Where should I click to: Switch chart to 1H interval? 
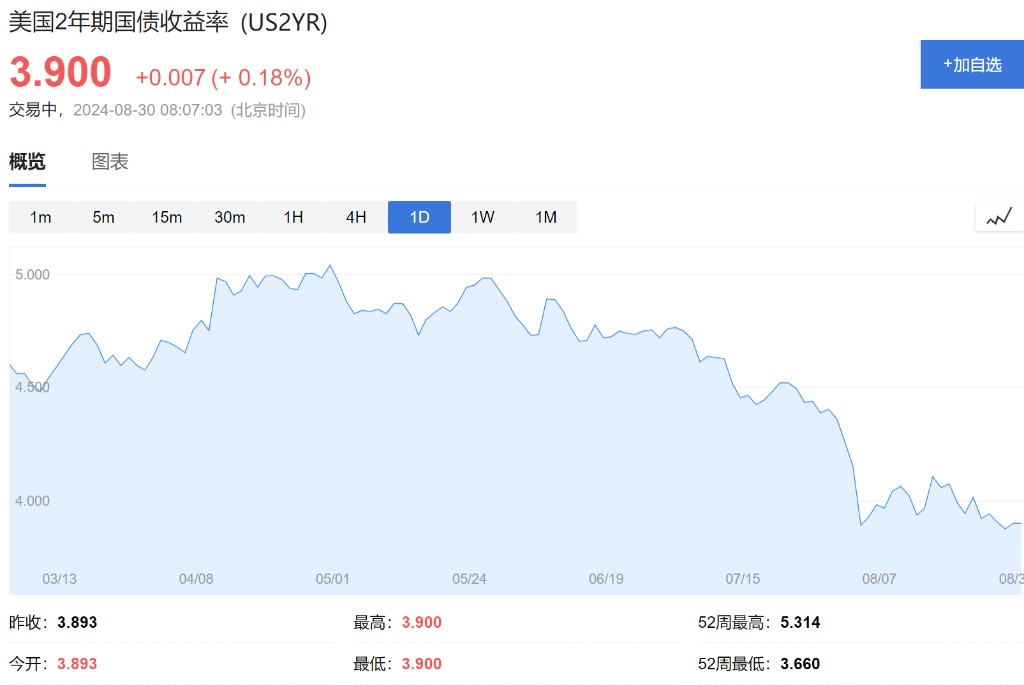[x=293, y=217]
